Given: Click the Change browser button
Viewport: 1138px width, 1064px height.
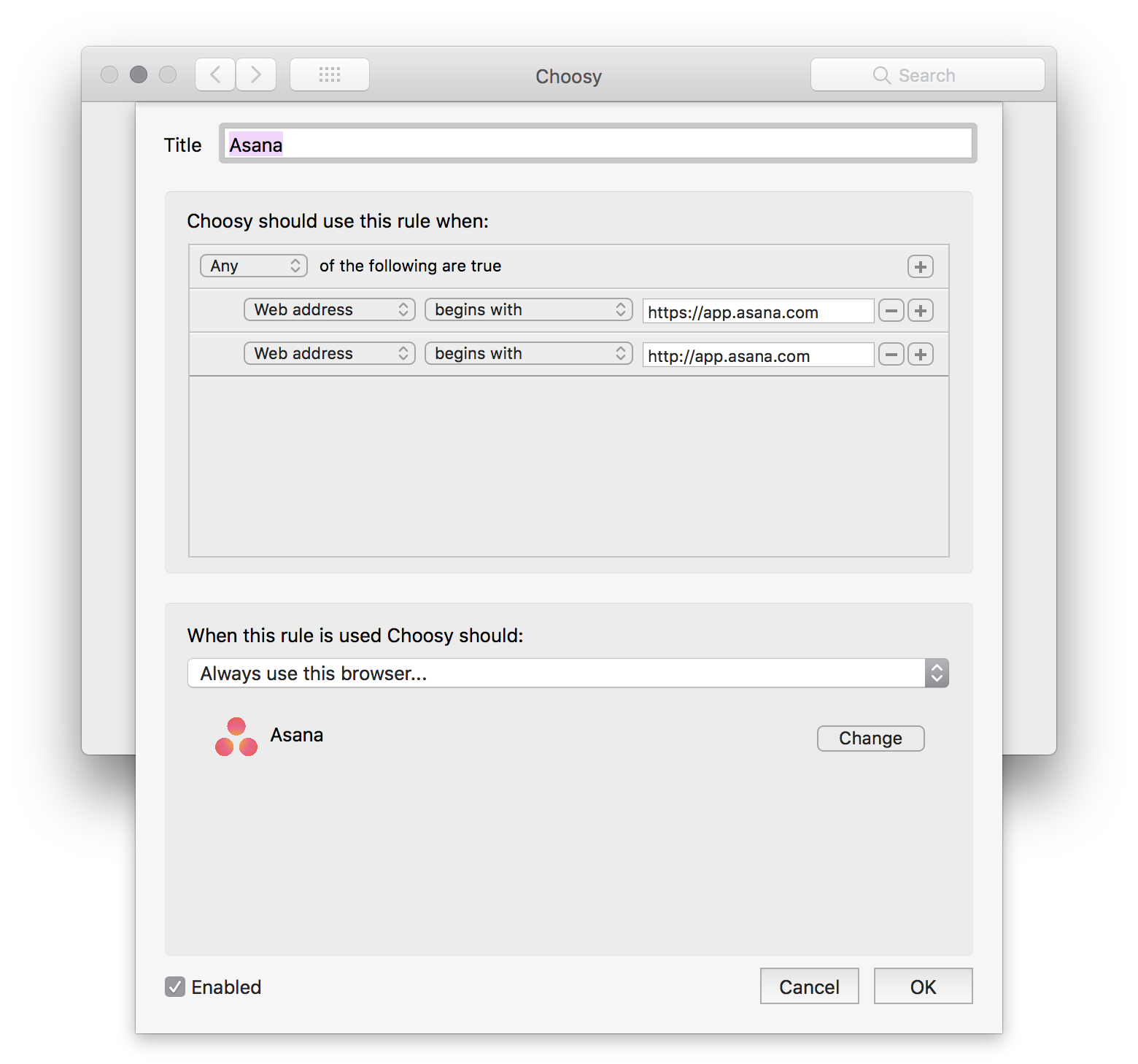Looking at the screenshot, I should tap(871, 739).
